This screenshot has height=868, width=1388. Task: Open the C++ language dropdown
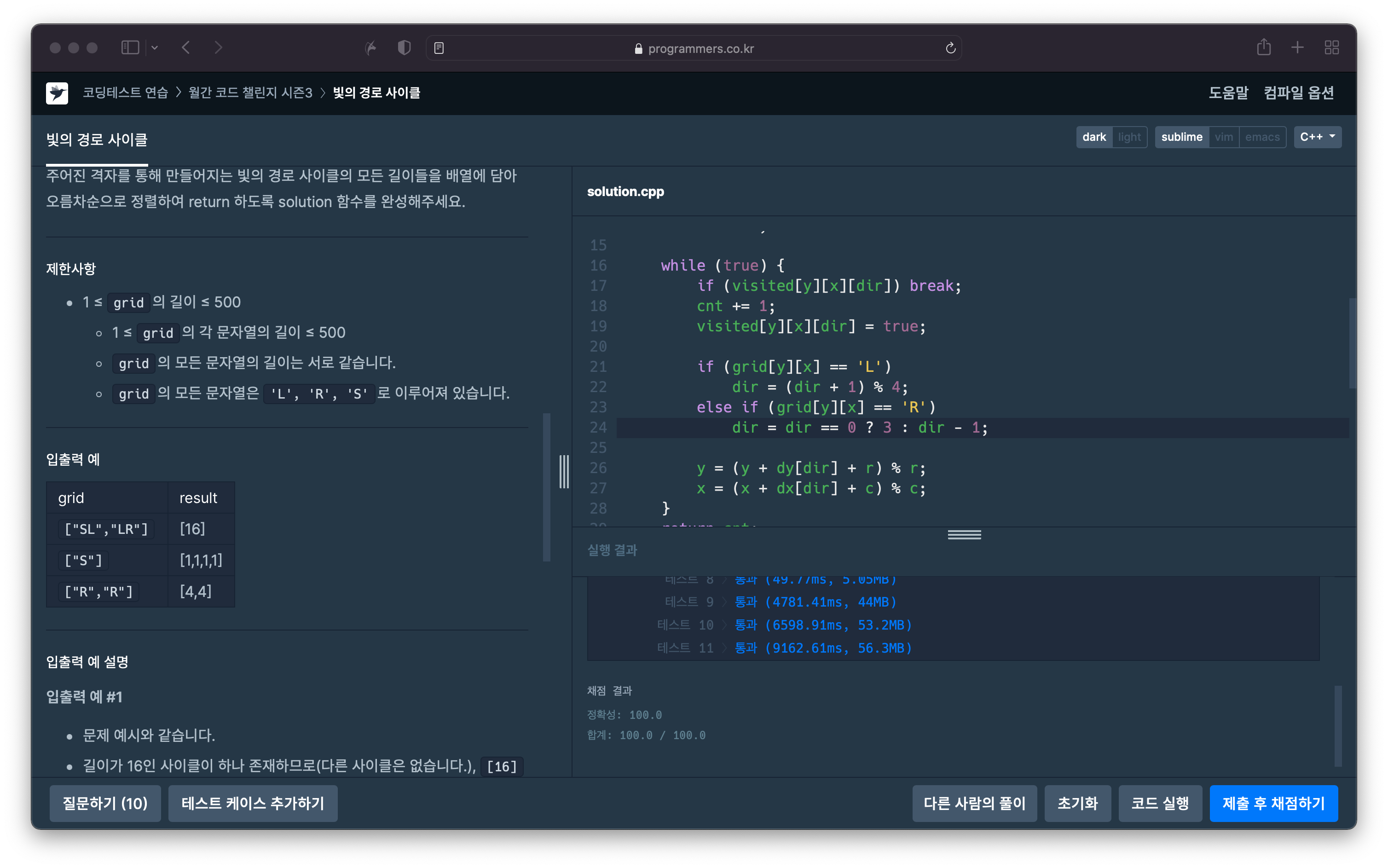pyautogui.click(x=1318, y=137)
